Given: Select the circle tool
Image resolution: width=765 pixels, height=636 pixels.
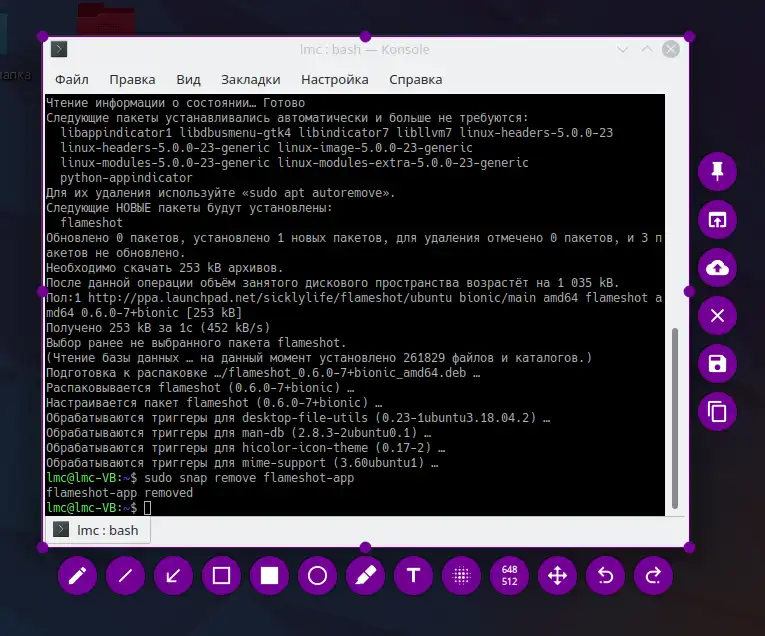Looking at the screenshot, I should click(x=317, y=576).
